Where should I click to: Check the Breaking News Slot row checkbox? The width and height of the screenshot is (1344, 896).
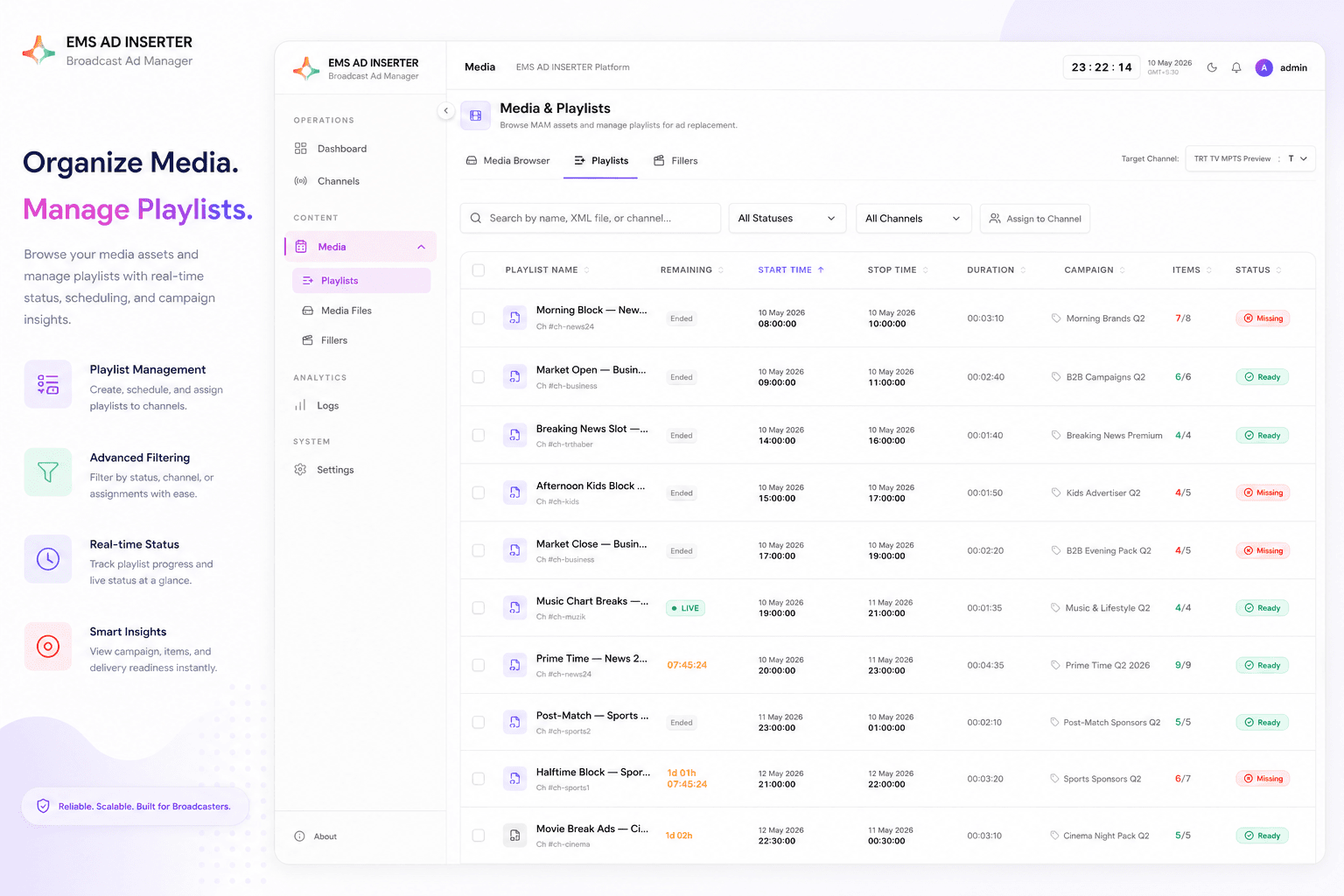(x=479, y=435)
